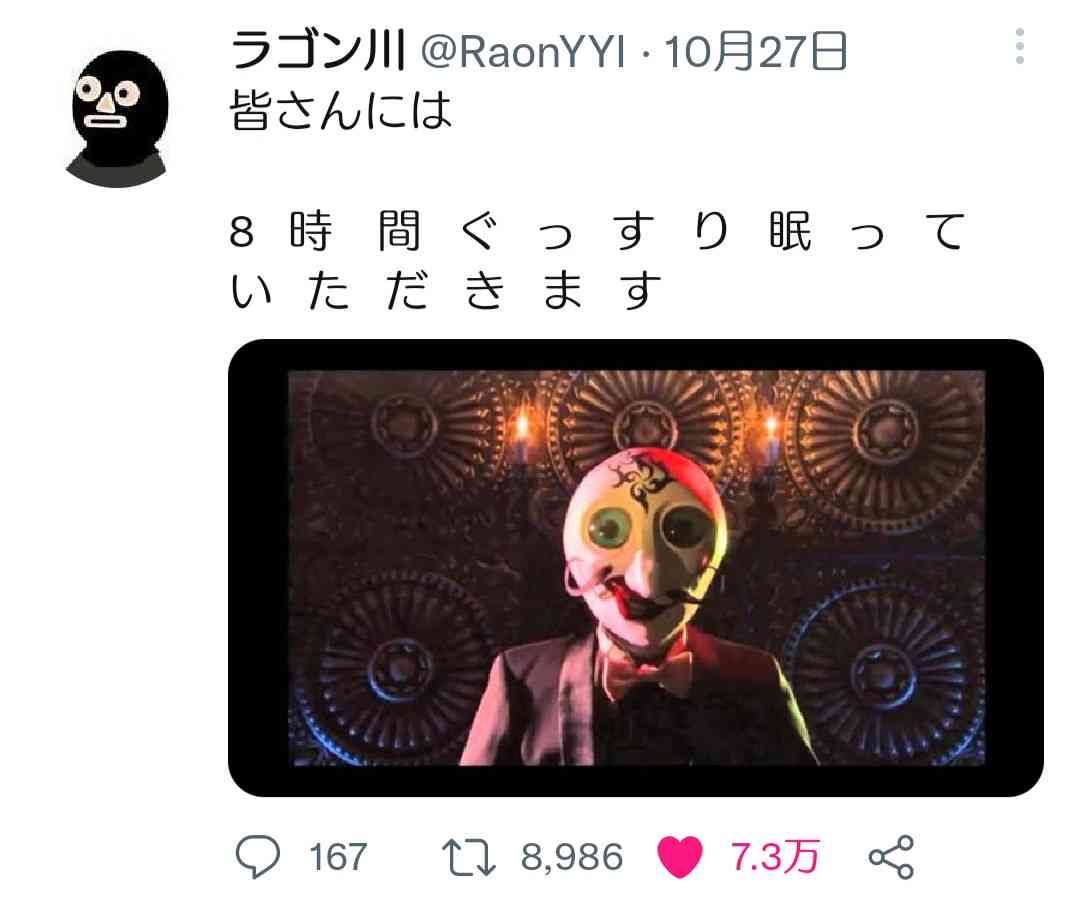Open the @RaonYYI handle

pyautogui.click(x=523, y=52)
